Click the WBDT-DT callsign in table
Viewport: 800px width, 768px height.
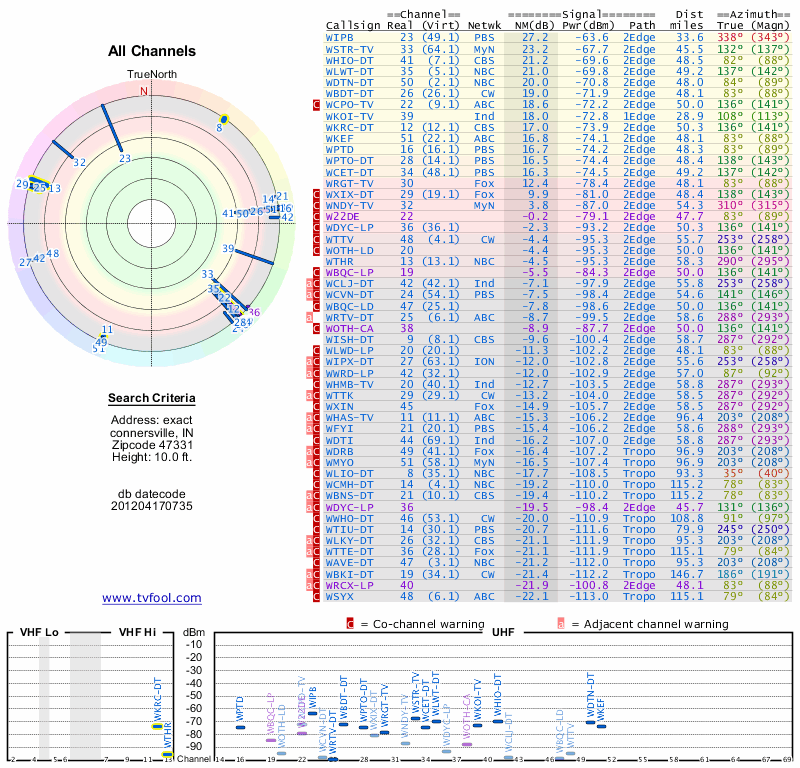pyautogui.click(x=349, y=93)
